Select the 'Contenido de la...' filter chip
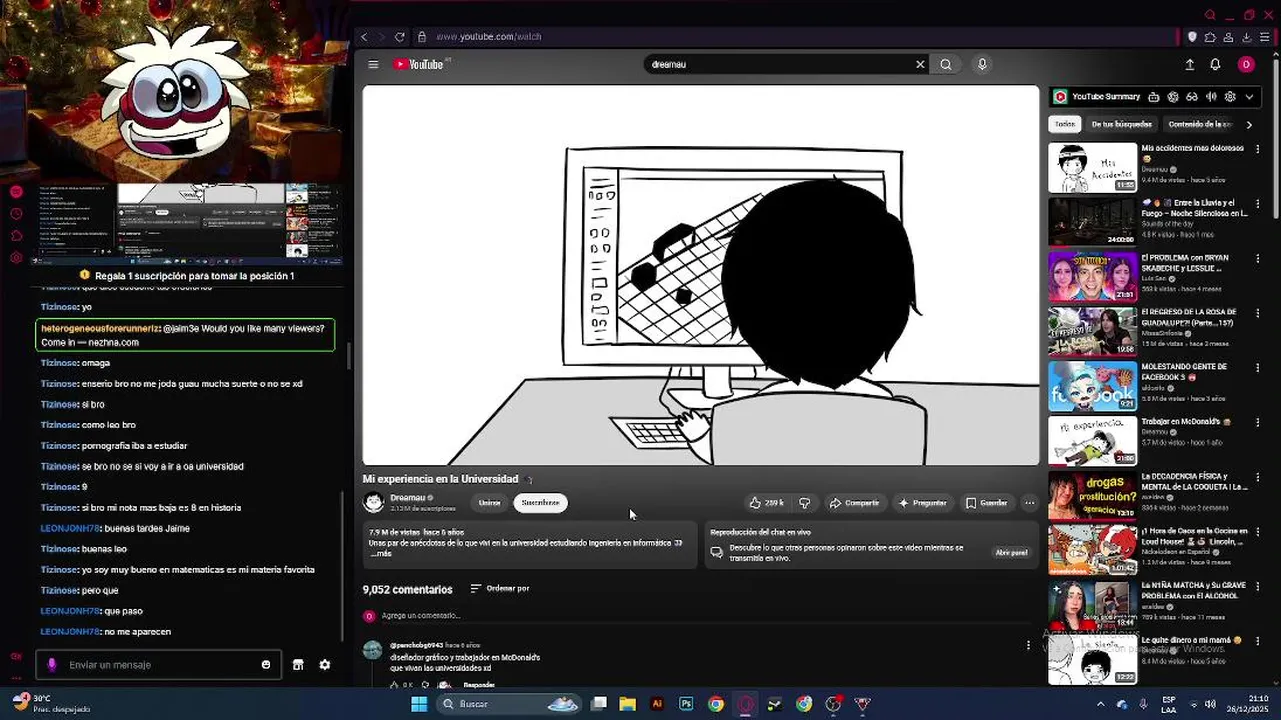This screenshot has height=720, width=1281. (1200, 124)
